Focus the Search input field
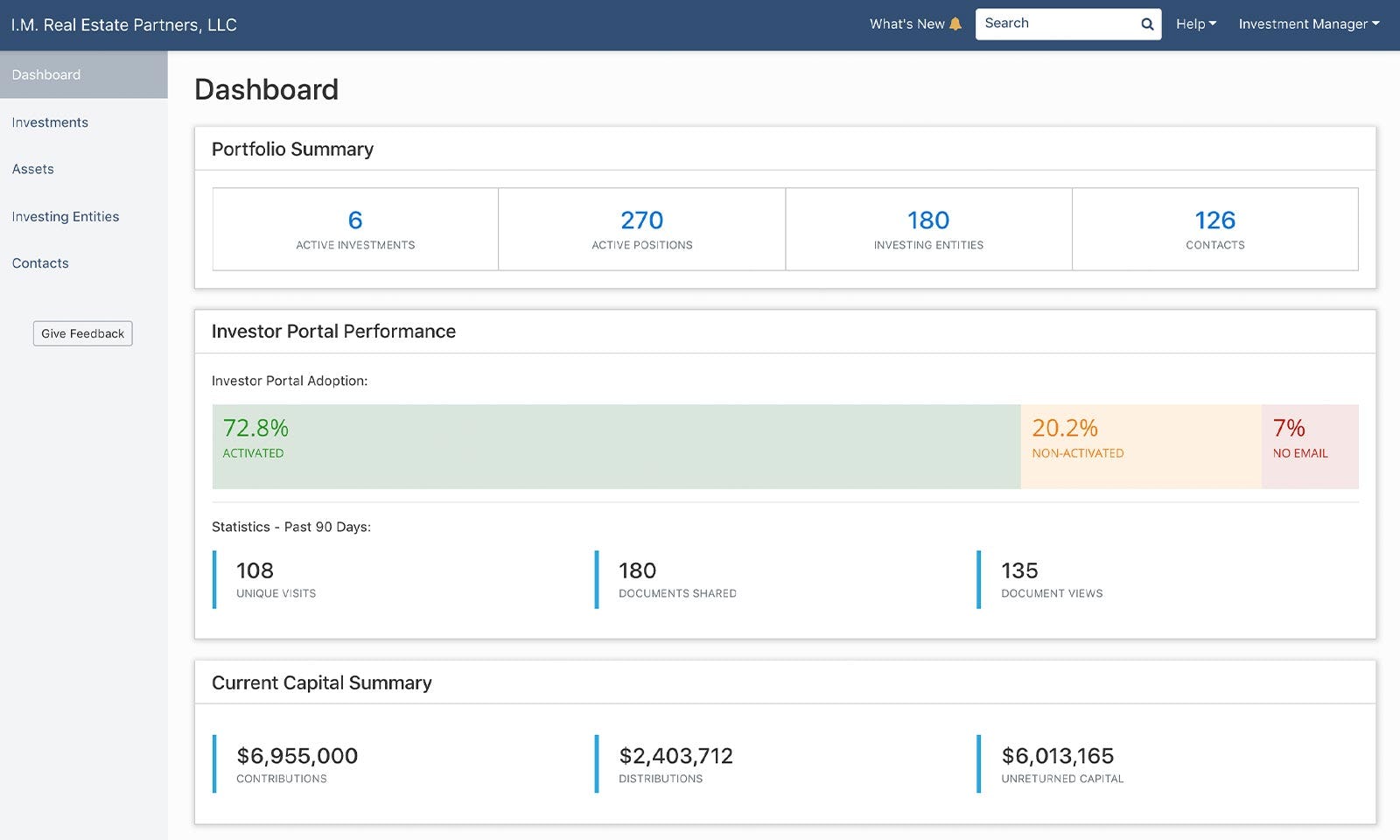This screenshot has width=1400, height=840. coord(1068,24)
